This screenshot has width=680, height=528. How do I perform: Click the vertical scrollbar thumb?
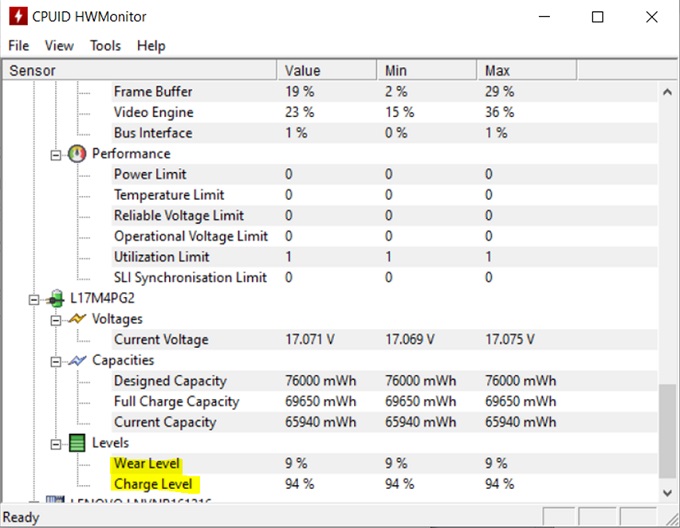[667, 431]
